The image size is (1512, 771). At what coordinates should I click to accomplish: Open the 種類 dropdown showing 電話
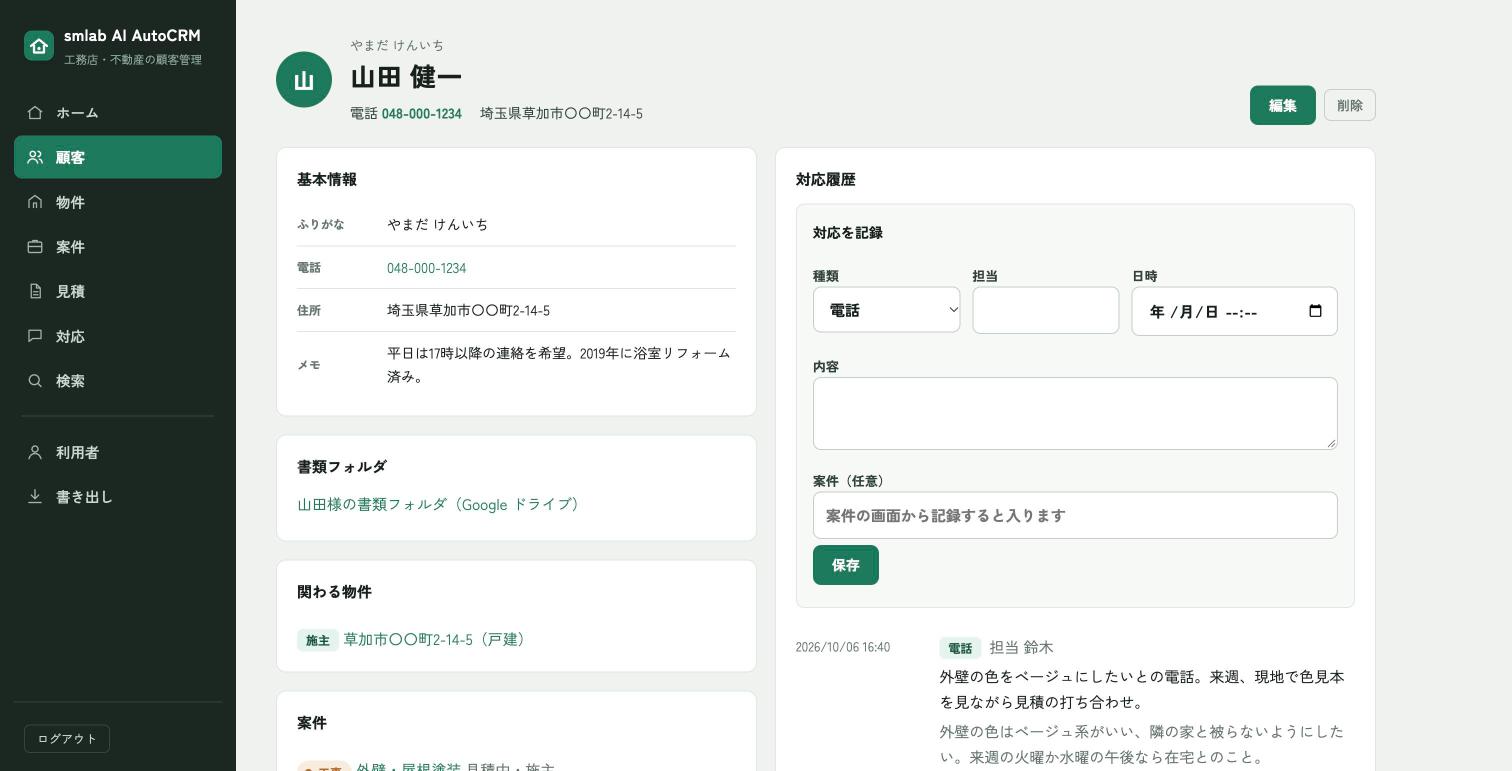point(886,311)
